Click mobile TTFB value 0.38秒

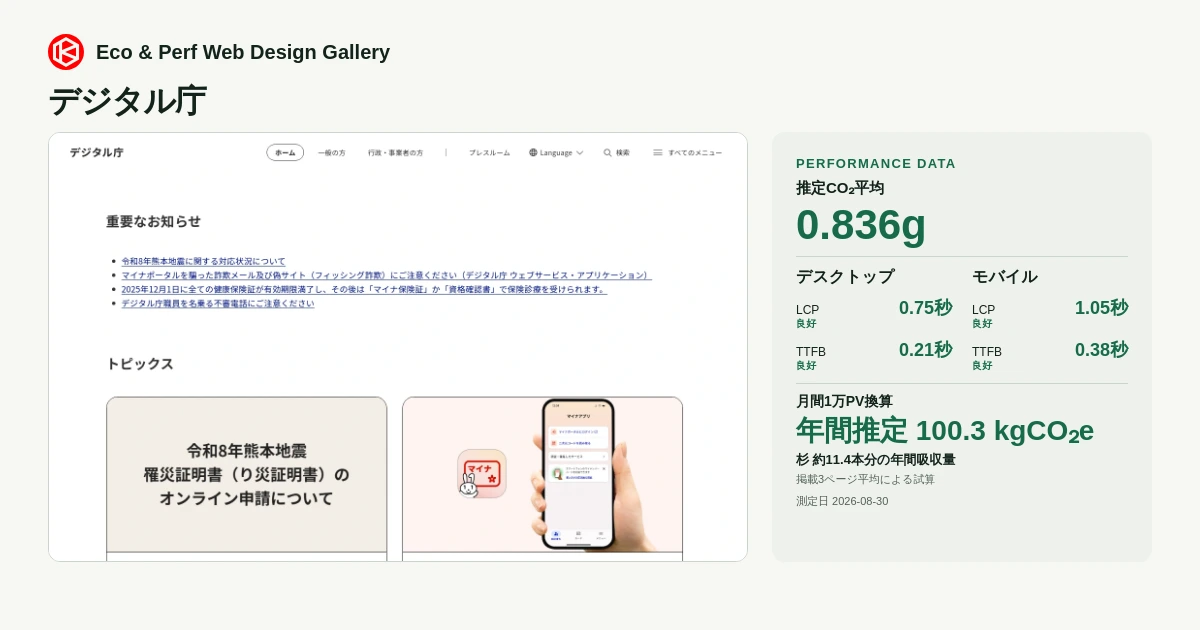tap(1101, 350)
